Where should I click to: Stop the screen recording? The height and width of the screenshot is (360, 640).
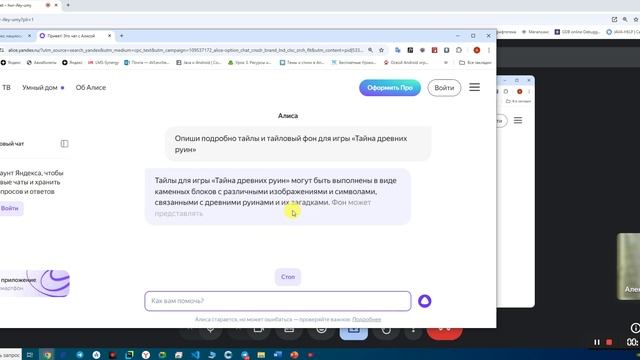click(609, 342)
